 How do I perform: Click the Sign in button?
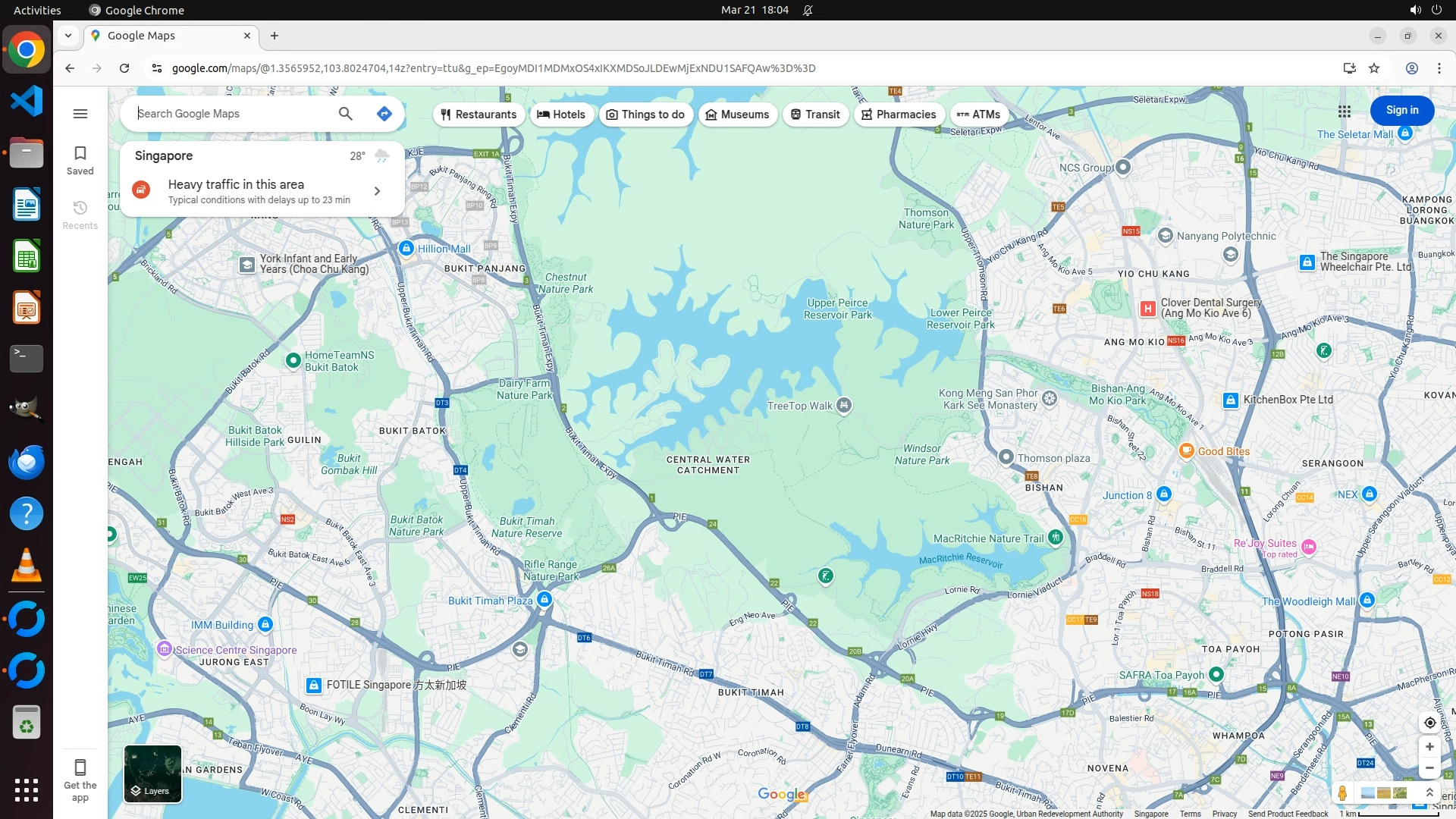[1401, 111]
